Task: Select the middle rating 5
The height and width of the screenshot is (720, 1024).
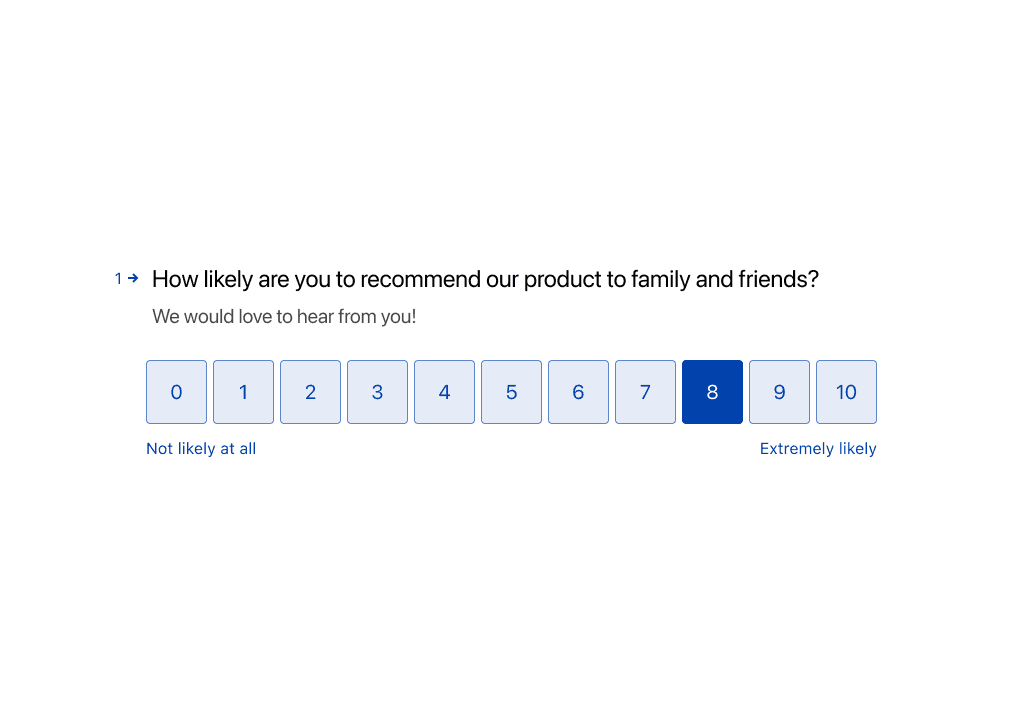Action: pos(511,392)
